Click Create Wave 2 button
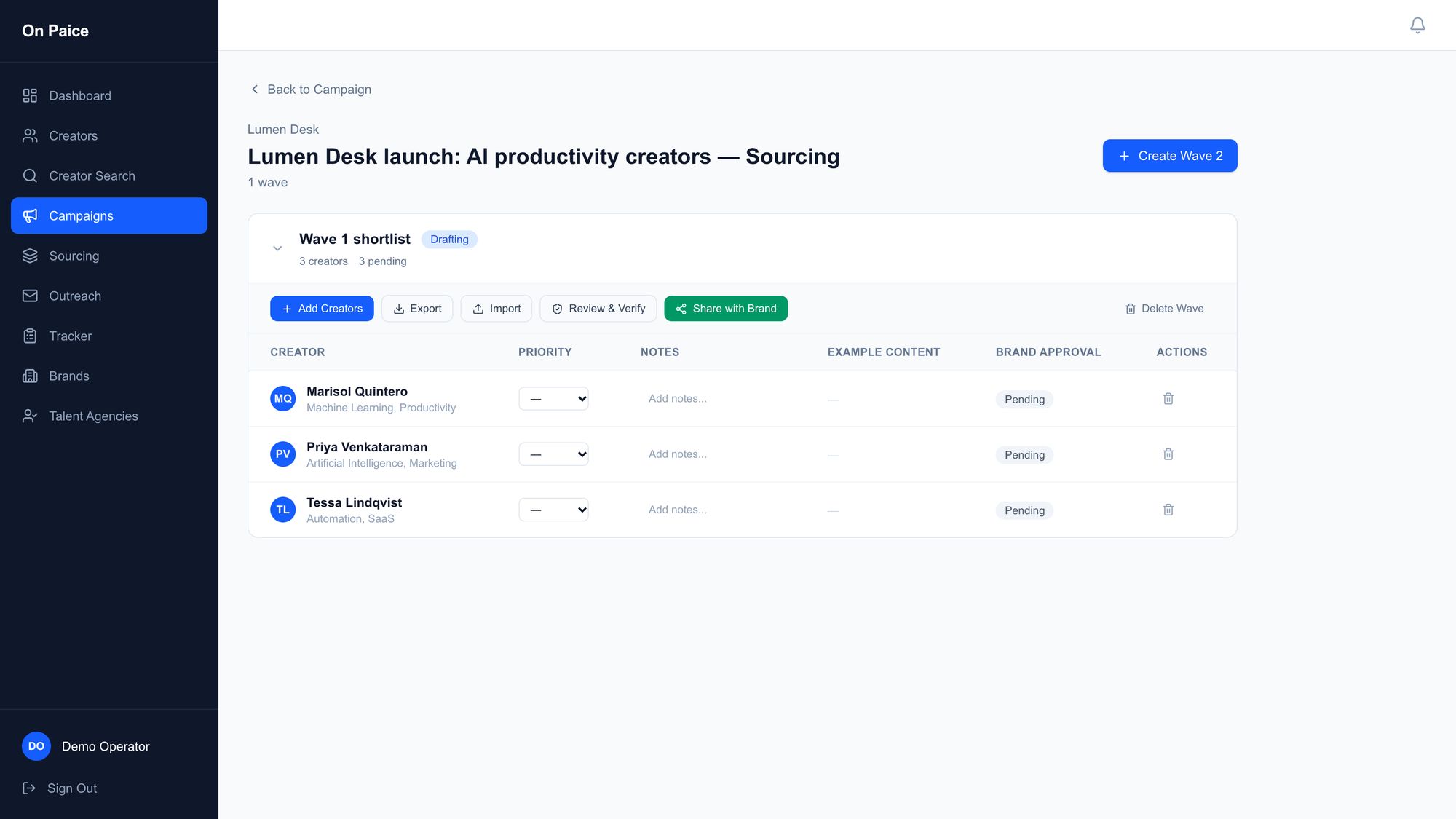Viewport: 1456px width, 819px height. [x=1170, y=156]
